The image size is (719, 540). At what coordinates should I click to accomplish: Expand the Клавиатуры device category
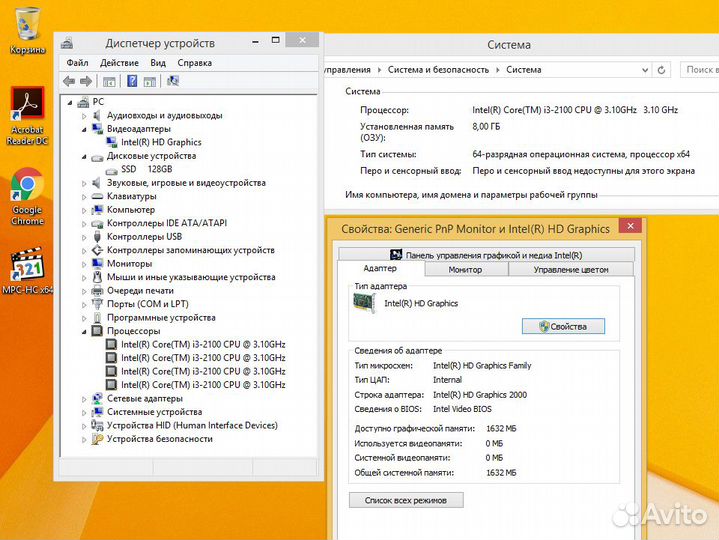[84, 197]
